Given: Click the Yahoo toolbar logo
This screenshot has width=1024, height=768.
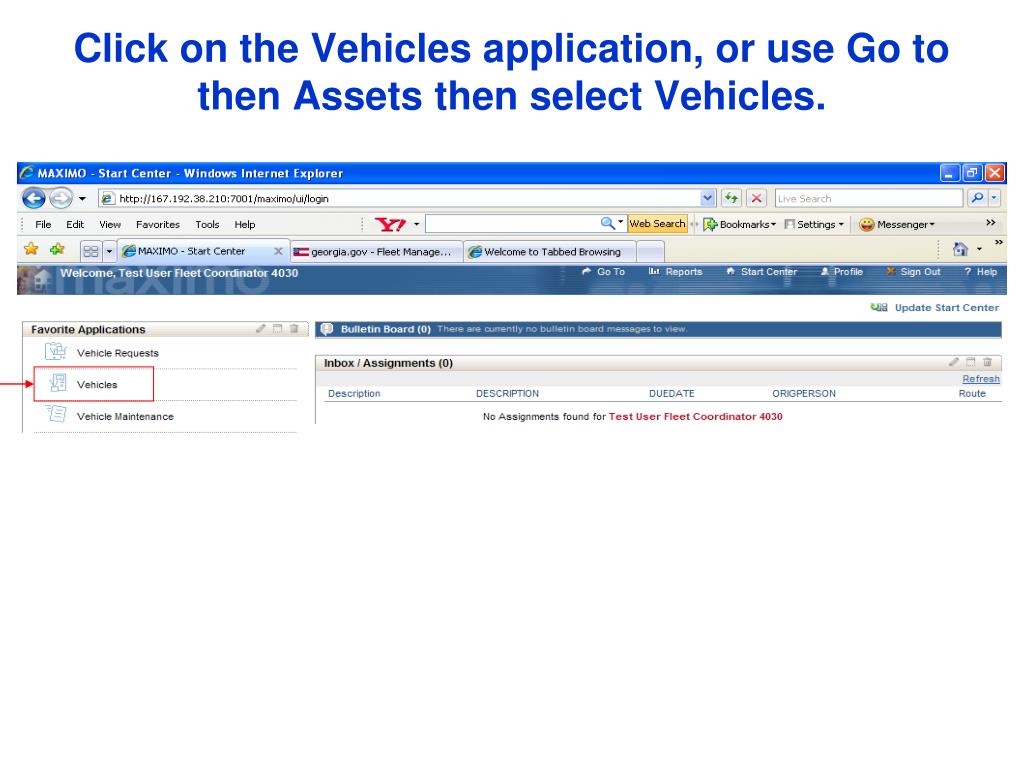Looking at the screenshot, I should 391,225.
